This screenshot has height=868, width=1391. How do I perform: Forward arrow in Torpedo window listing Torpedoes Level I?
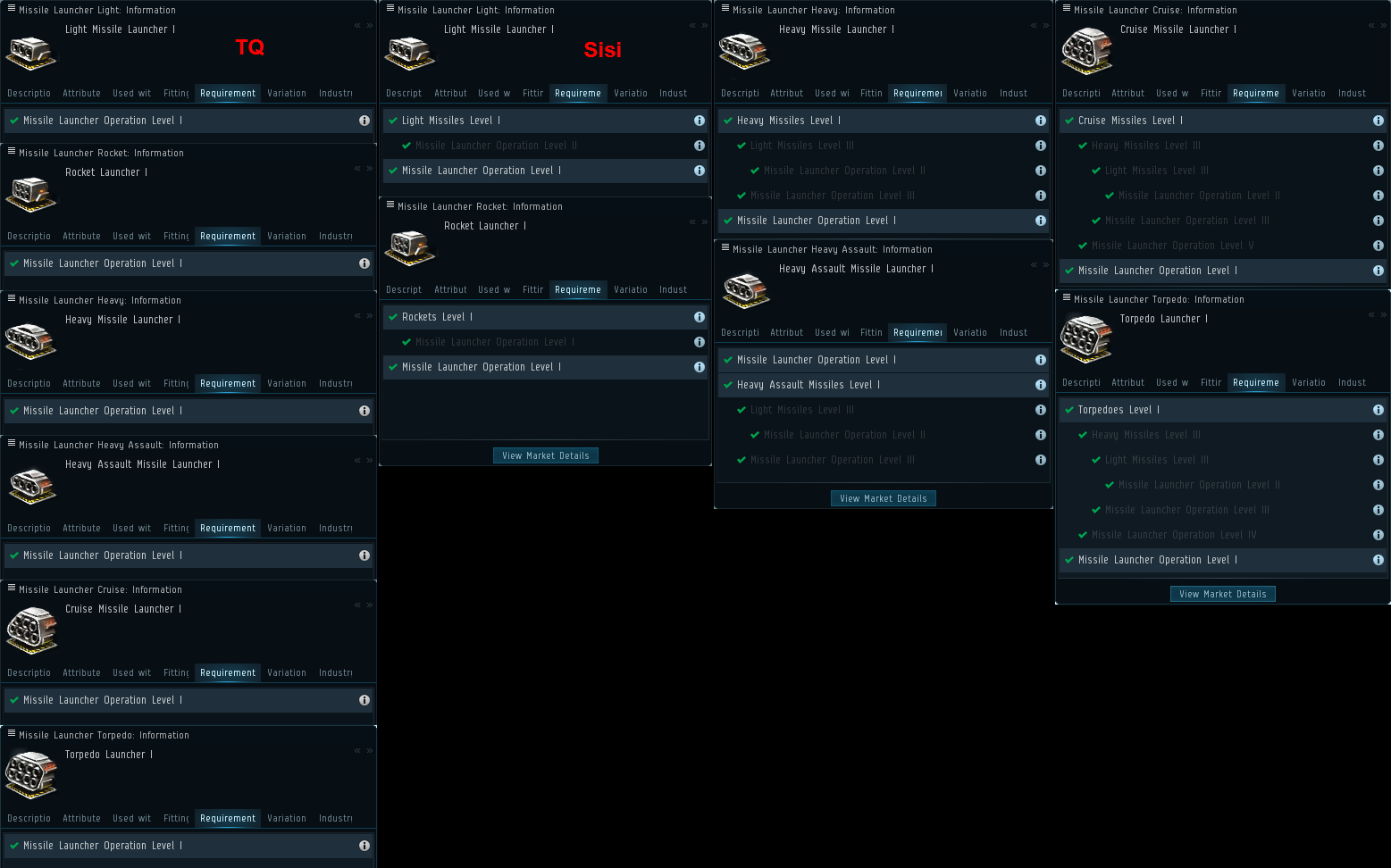(1384, 314)
